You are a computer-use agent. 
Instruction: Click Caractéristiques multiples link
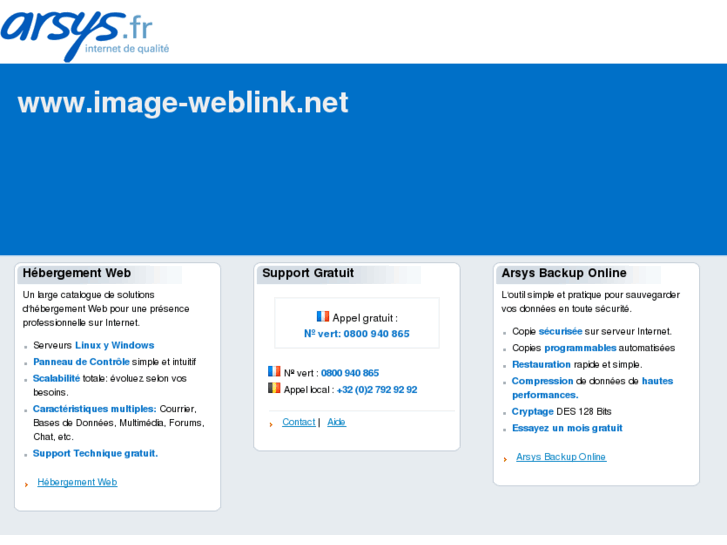coord(95,409)
